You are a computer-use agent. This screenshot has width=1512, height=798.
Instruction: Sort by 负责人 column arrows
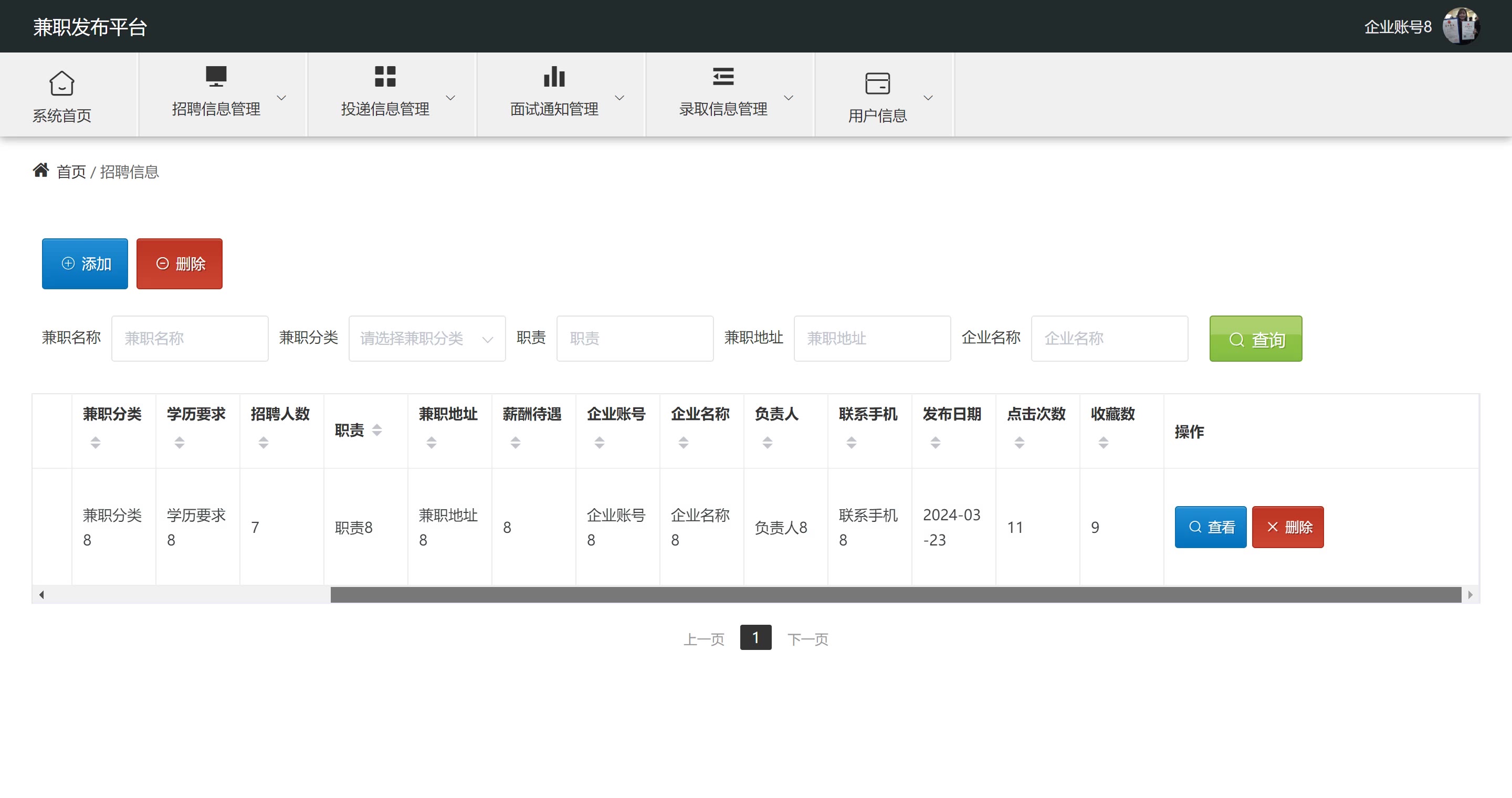coord(767,443)
